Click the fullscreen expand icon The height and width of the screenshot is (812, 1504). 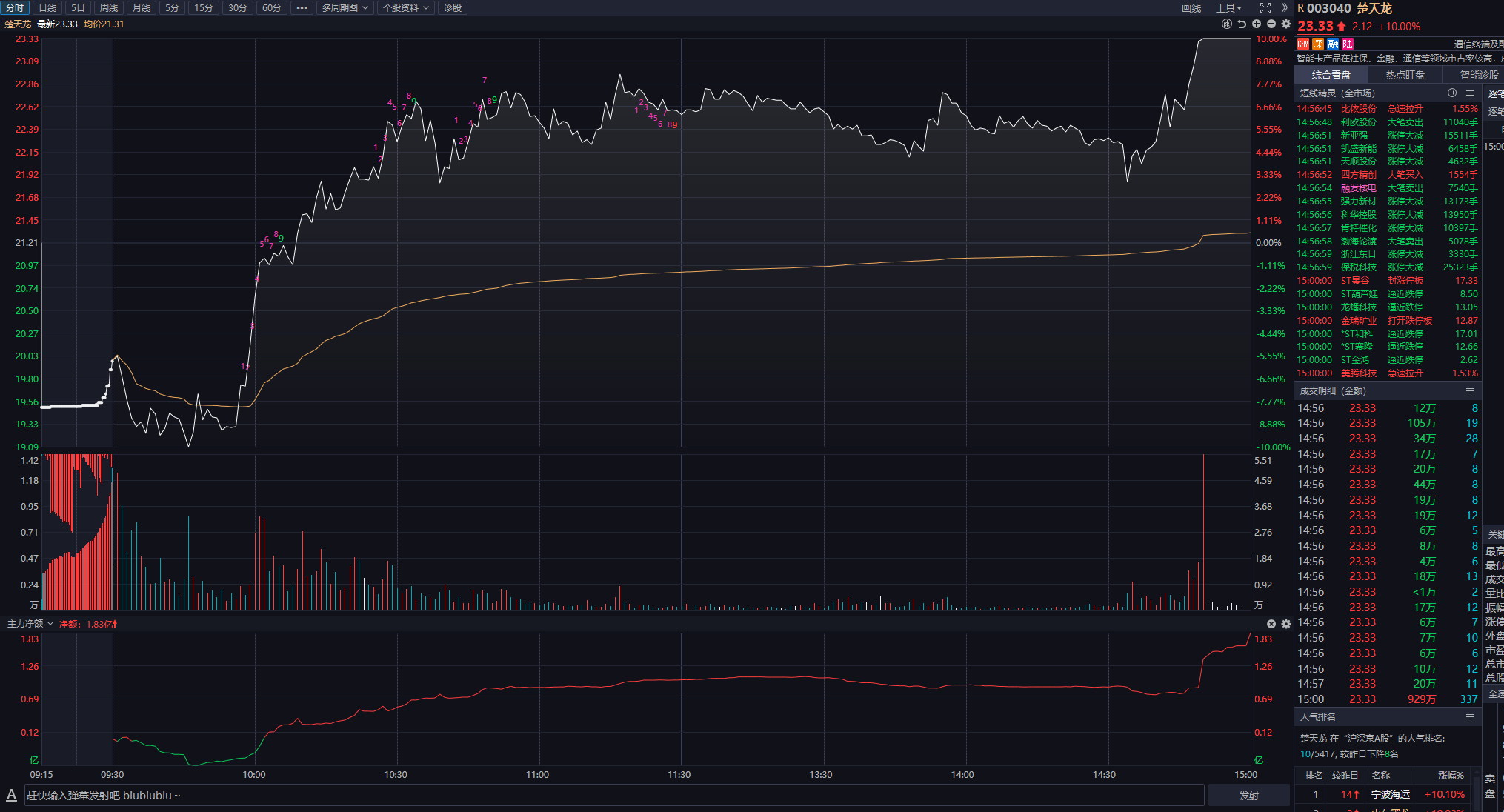coord(1265,8)
